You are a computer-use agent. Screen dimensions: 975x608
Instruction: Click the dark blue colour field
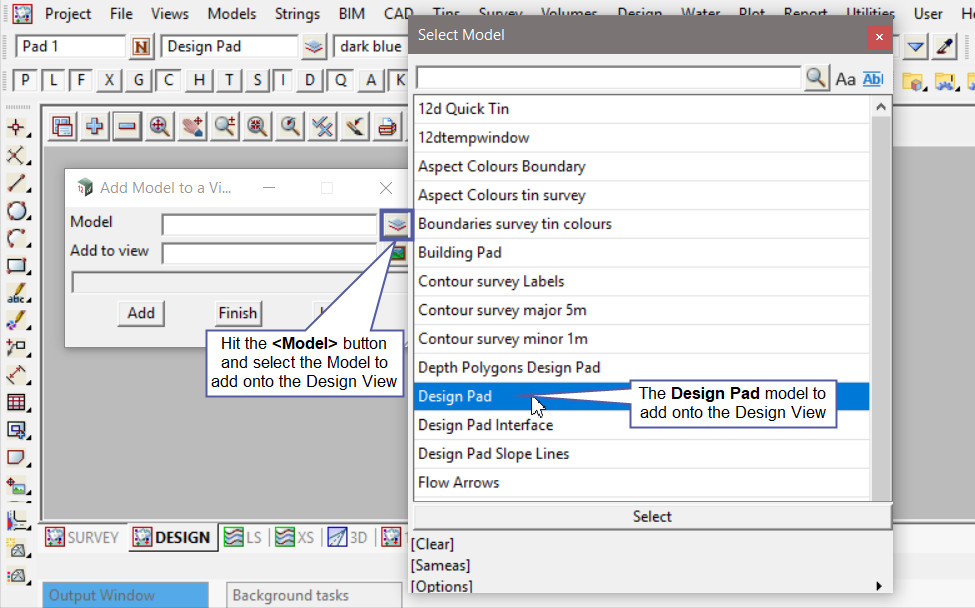pyautogui.click(x=372, y=47)
